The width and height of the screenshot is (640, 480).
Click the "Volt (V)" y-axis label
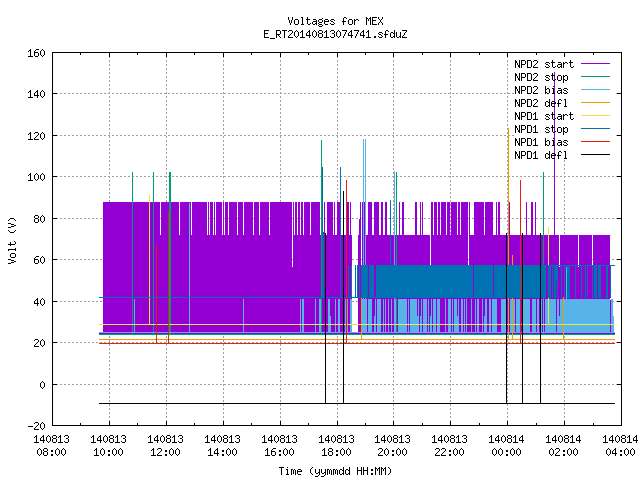click(x=12, y=241)
